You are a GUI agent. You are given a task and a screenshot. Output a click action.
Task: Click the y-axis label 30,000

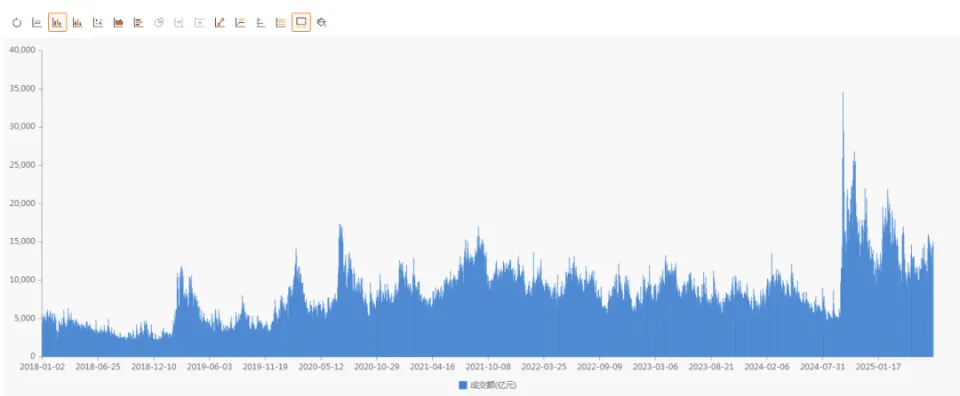tap(23, 127)
